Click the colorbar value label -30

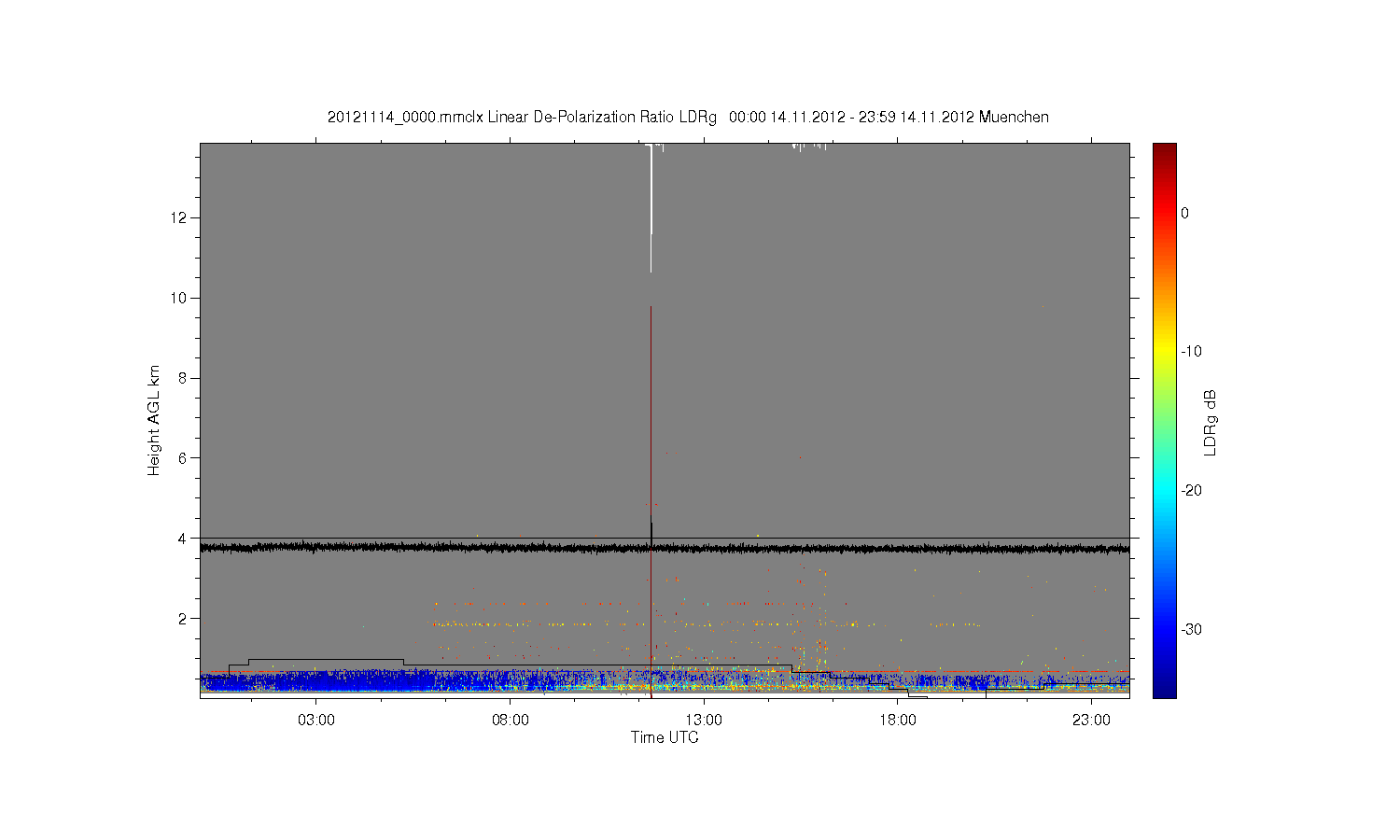[1191, 629]
